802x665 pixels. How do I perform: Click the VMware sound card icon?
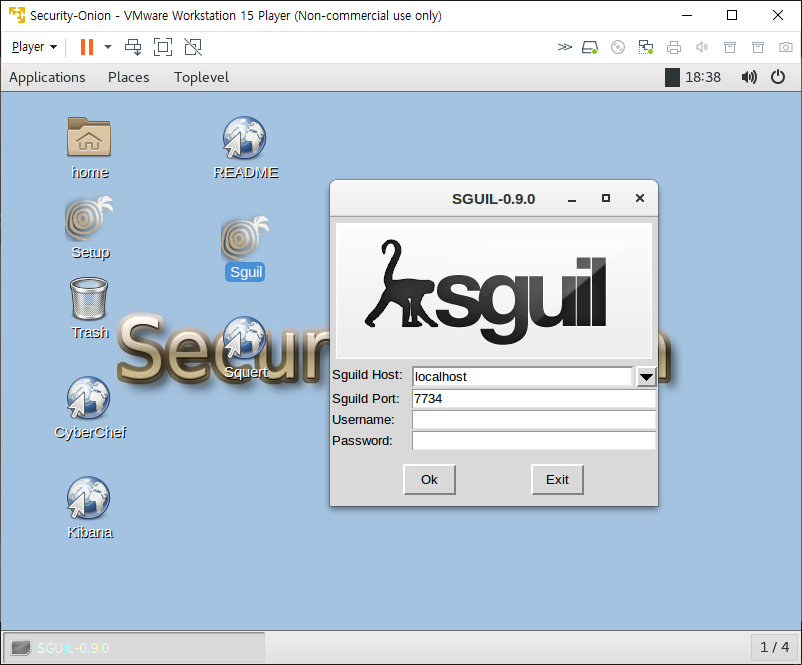point(702,48)
